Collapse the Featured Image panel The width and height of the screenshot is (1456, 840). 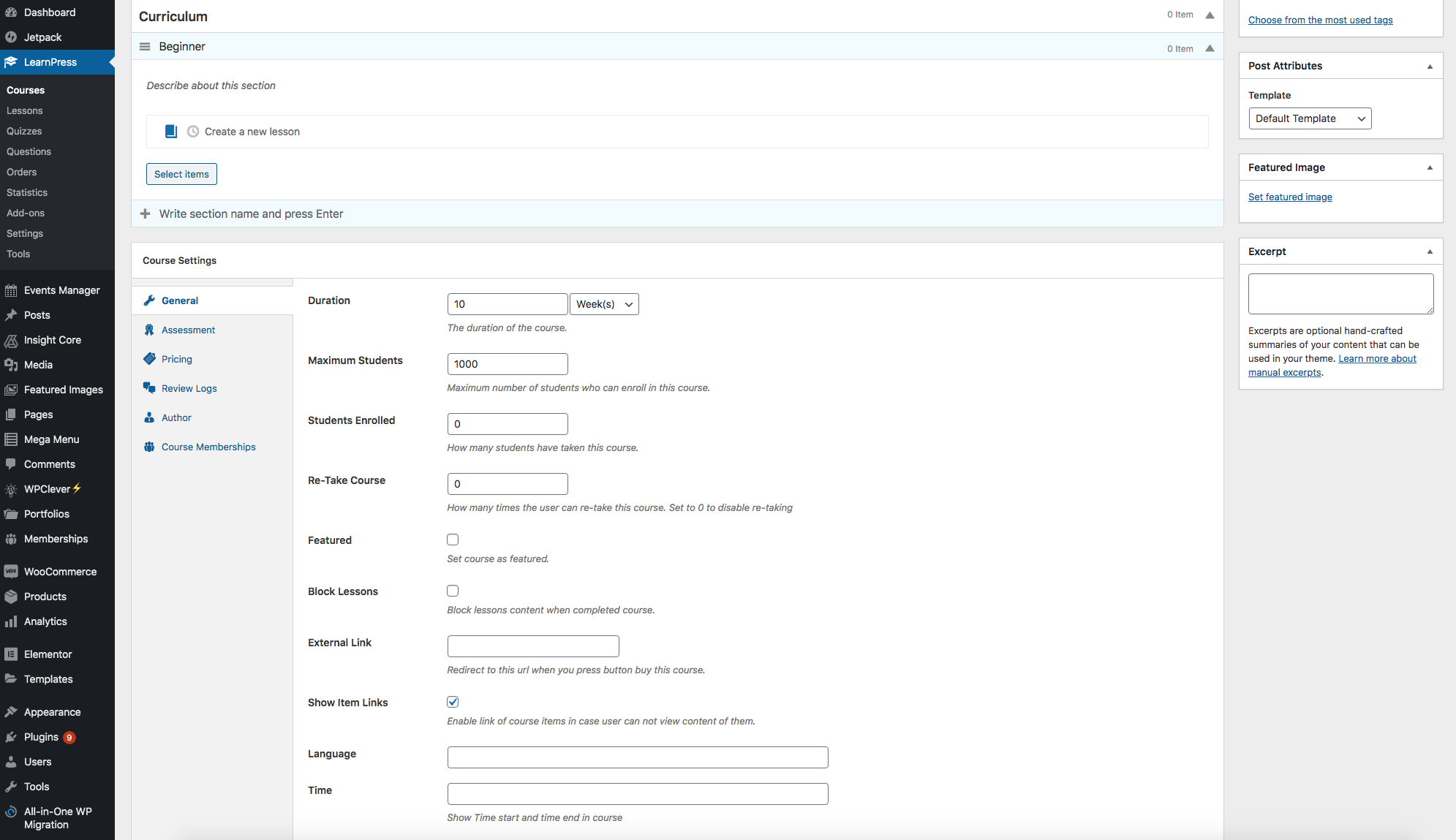[1430, 168]
